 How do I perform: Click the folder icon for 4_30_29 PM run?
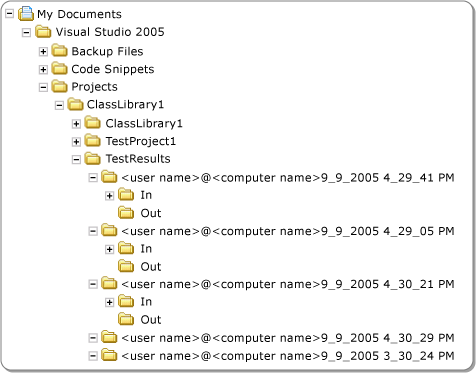point(109,337)
